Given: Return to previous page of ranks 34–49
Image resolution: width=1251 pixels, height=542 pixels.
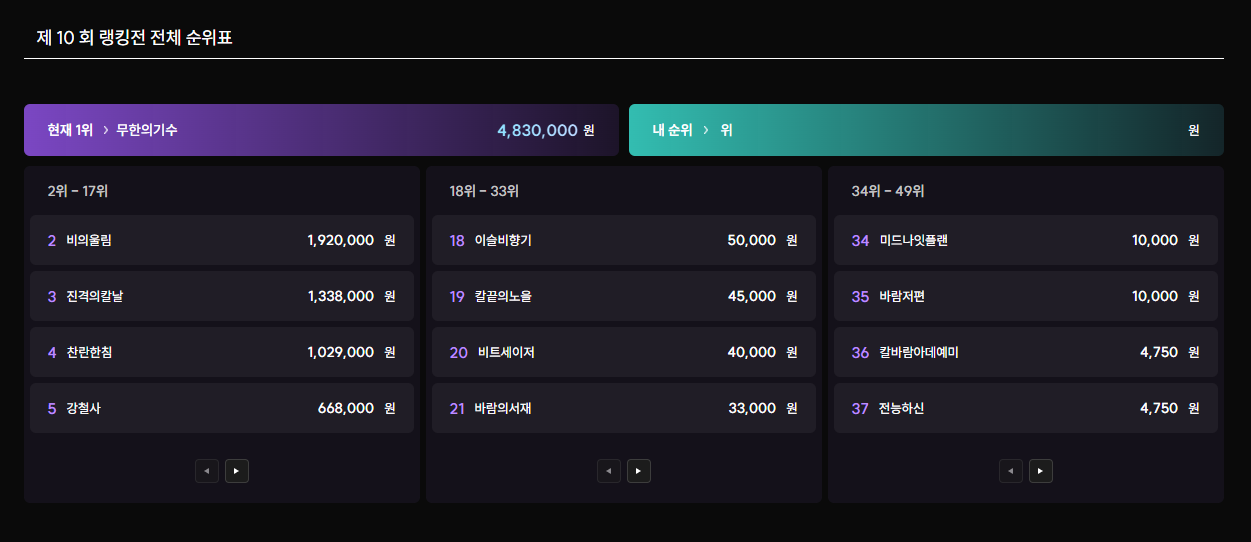Looking at the screenshot, I should pyautogui.click(x=1011, y=470).
